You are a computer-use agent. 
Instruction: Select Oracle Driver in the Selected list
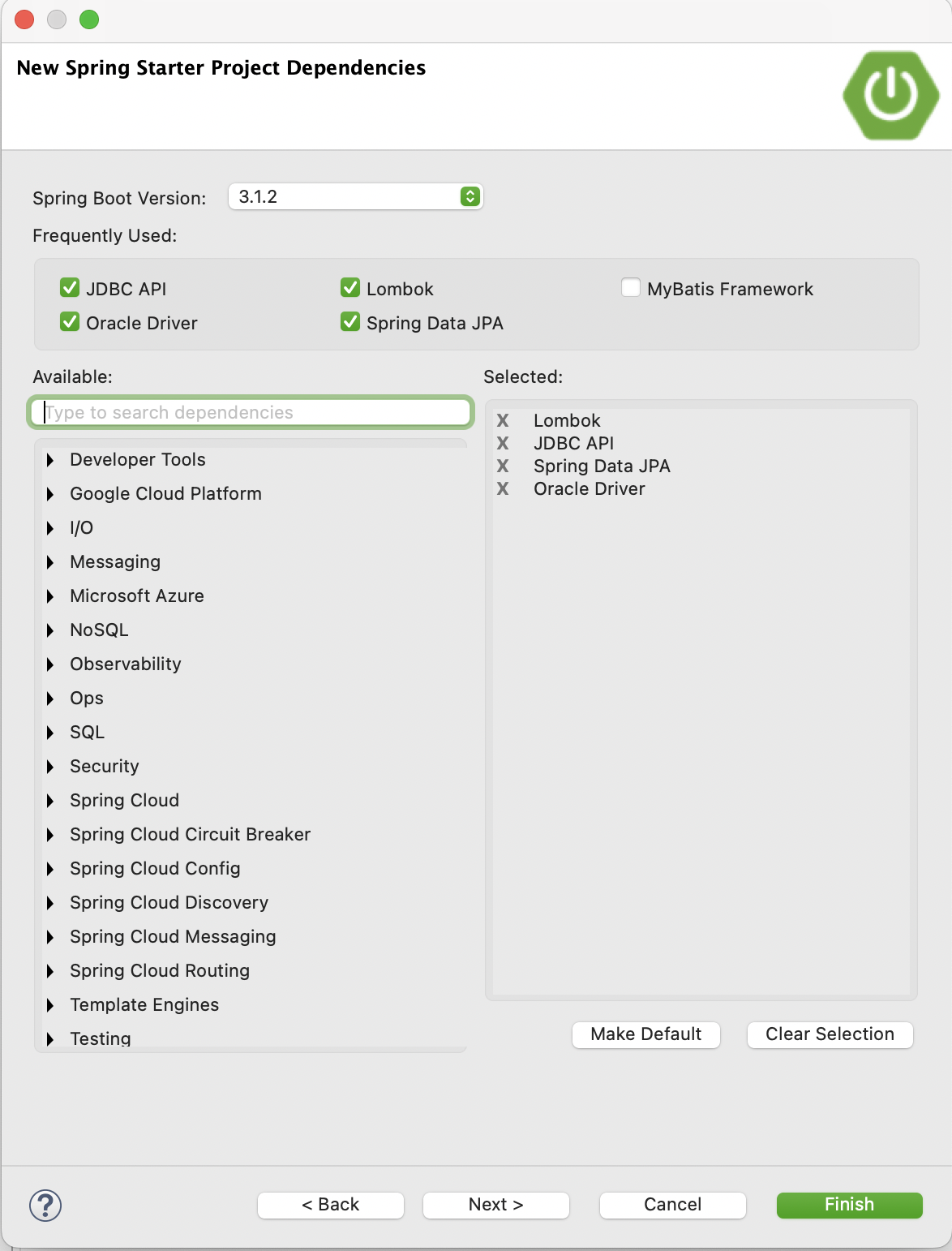pyautogui.click(x=590, y=488)
